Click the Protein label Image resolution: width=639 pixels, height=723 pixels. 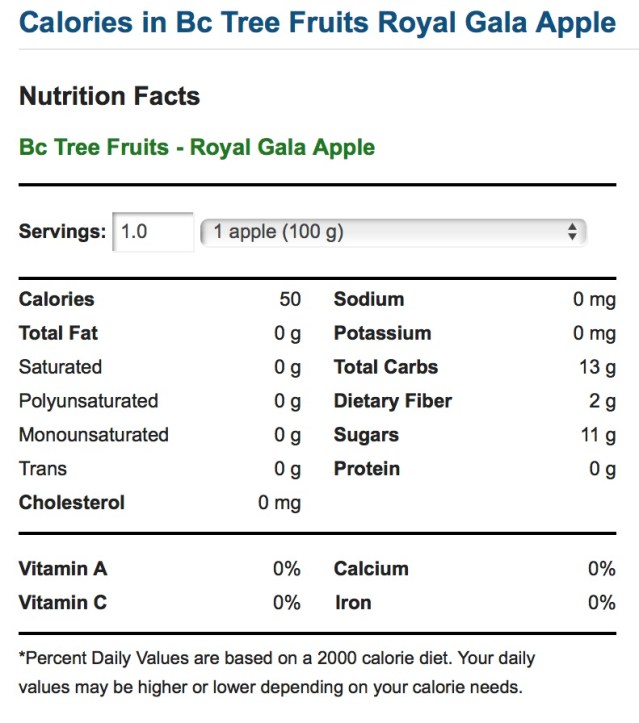[367, 469]
